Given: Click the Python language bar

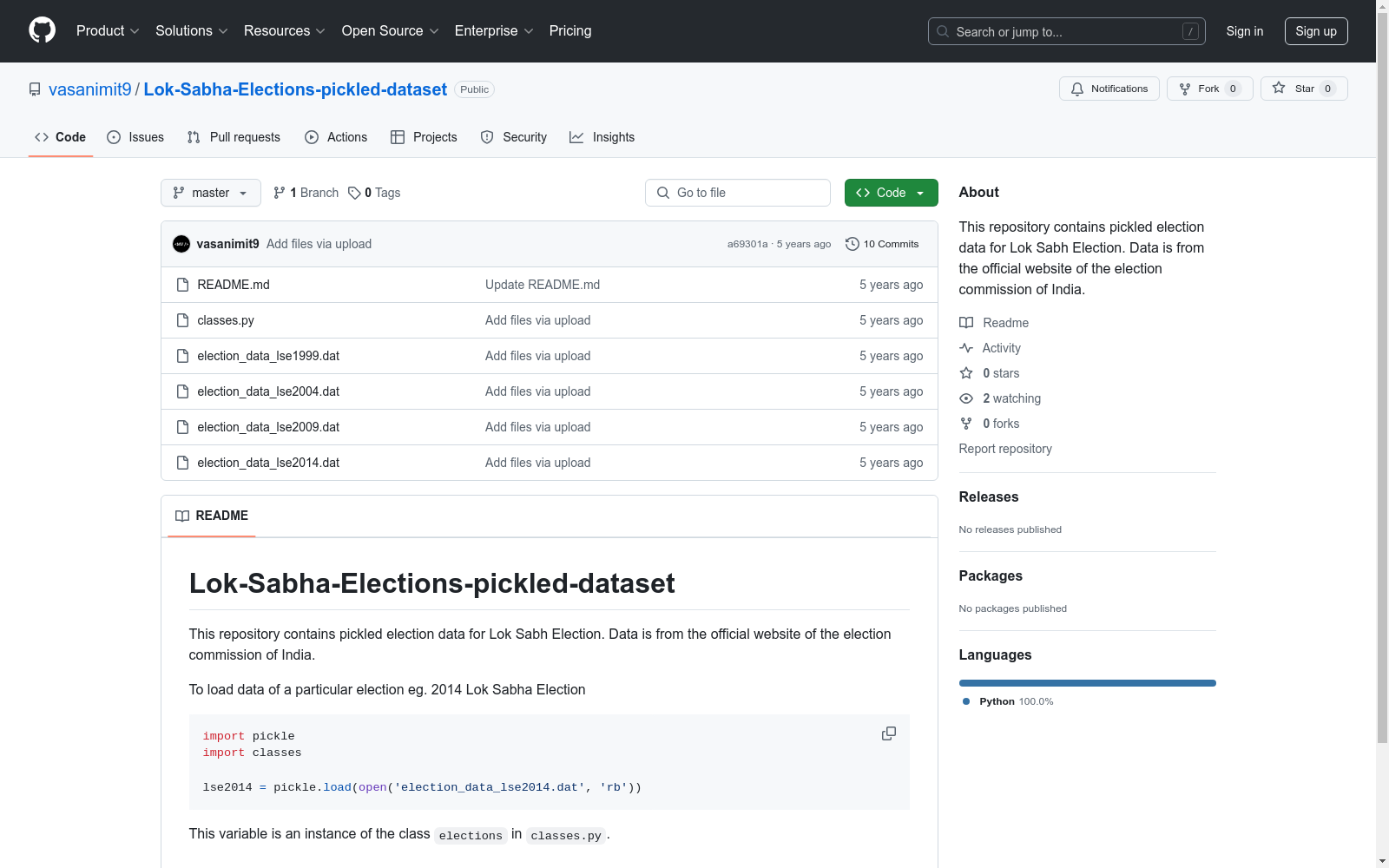Looking at the screenshot, I should coord(1088,683).
